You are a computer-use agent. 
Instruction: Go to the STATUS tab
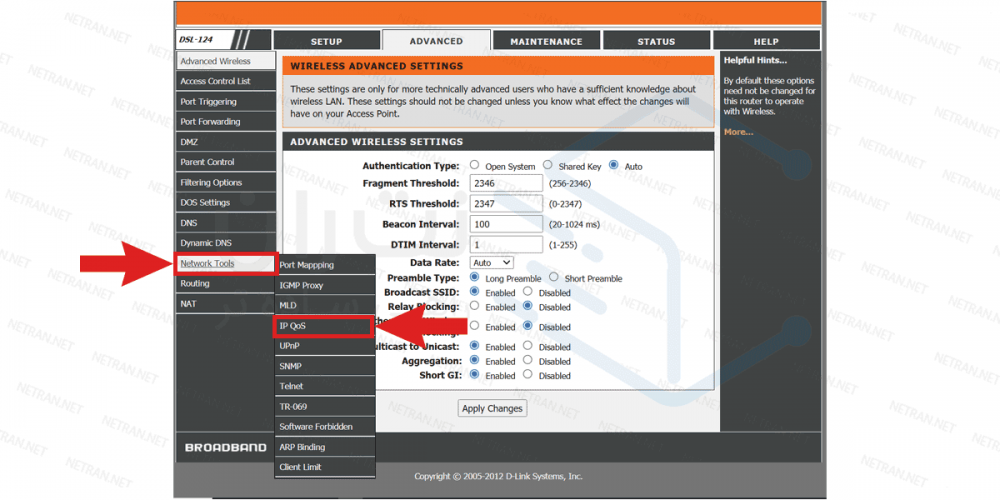pyautogui.click(x=656, y=41)
